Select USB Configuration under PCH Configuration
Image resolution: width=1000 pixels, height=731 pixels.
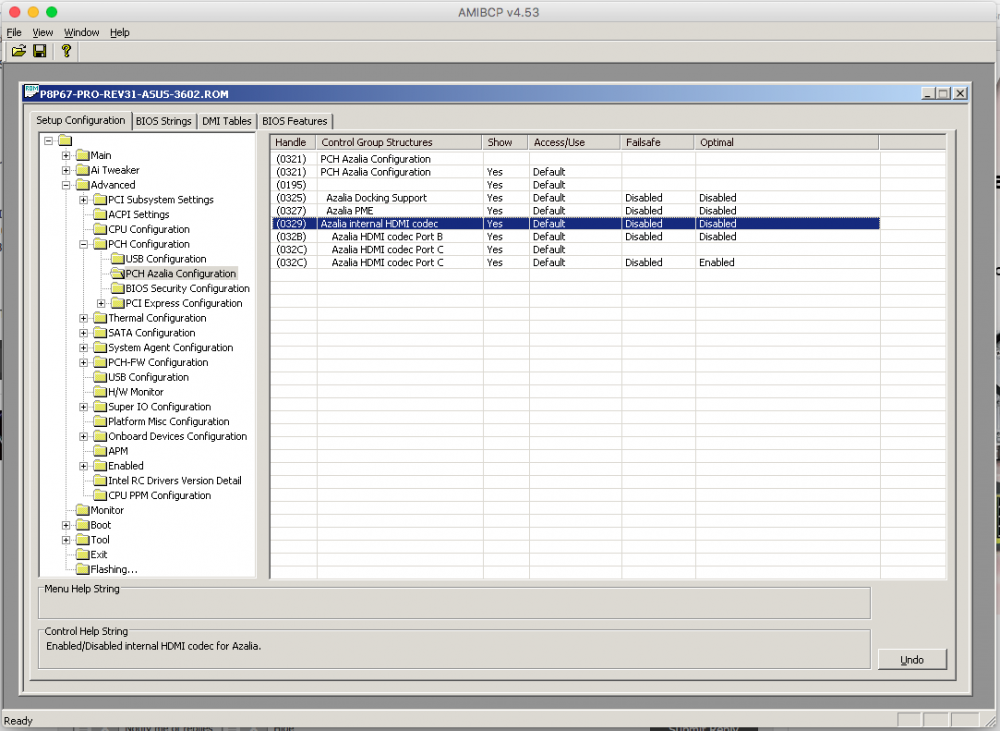pos(166,258)
